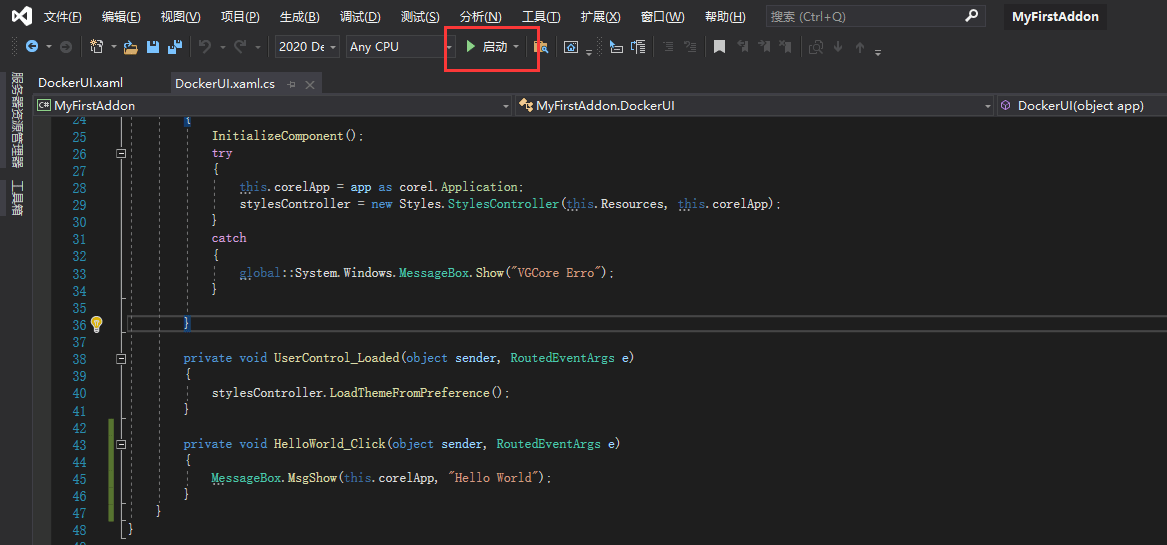The height and width of the screenshot is (545, 1167).
Task: Click the Open File folder icon
Action: [x=130, y=47]
